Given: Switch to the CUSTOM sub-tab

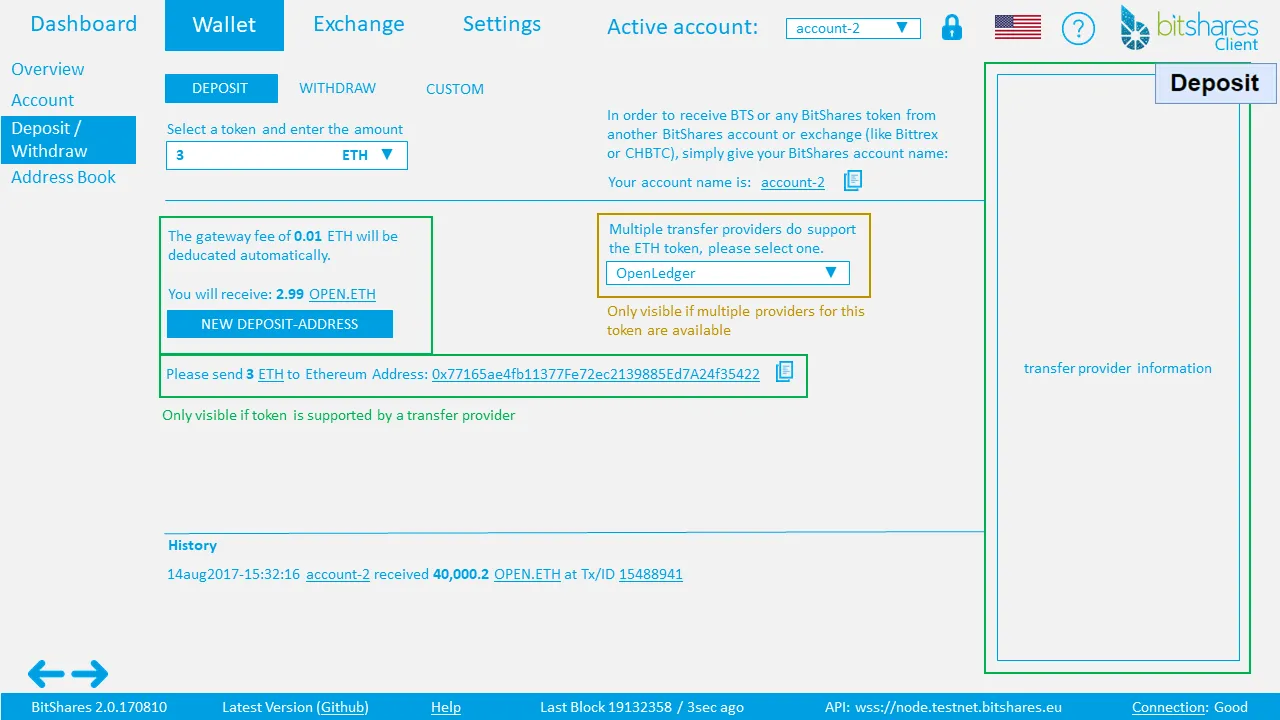Looking at the screenshot, I should click(455, 89).
